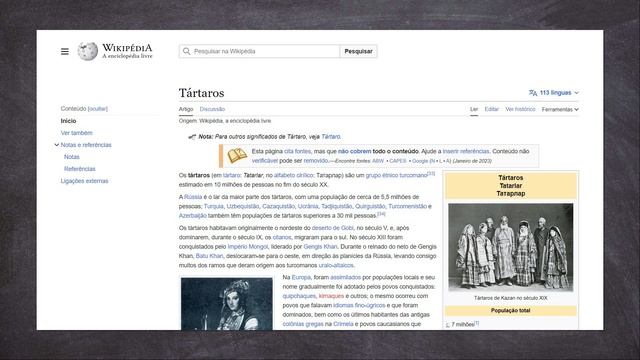Jump to Referências subsection
The height and width of the screenshot is (360, 640).
point(80,169)
